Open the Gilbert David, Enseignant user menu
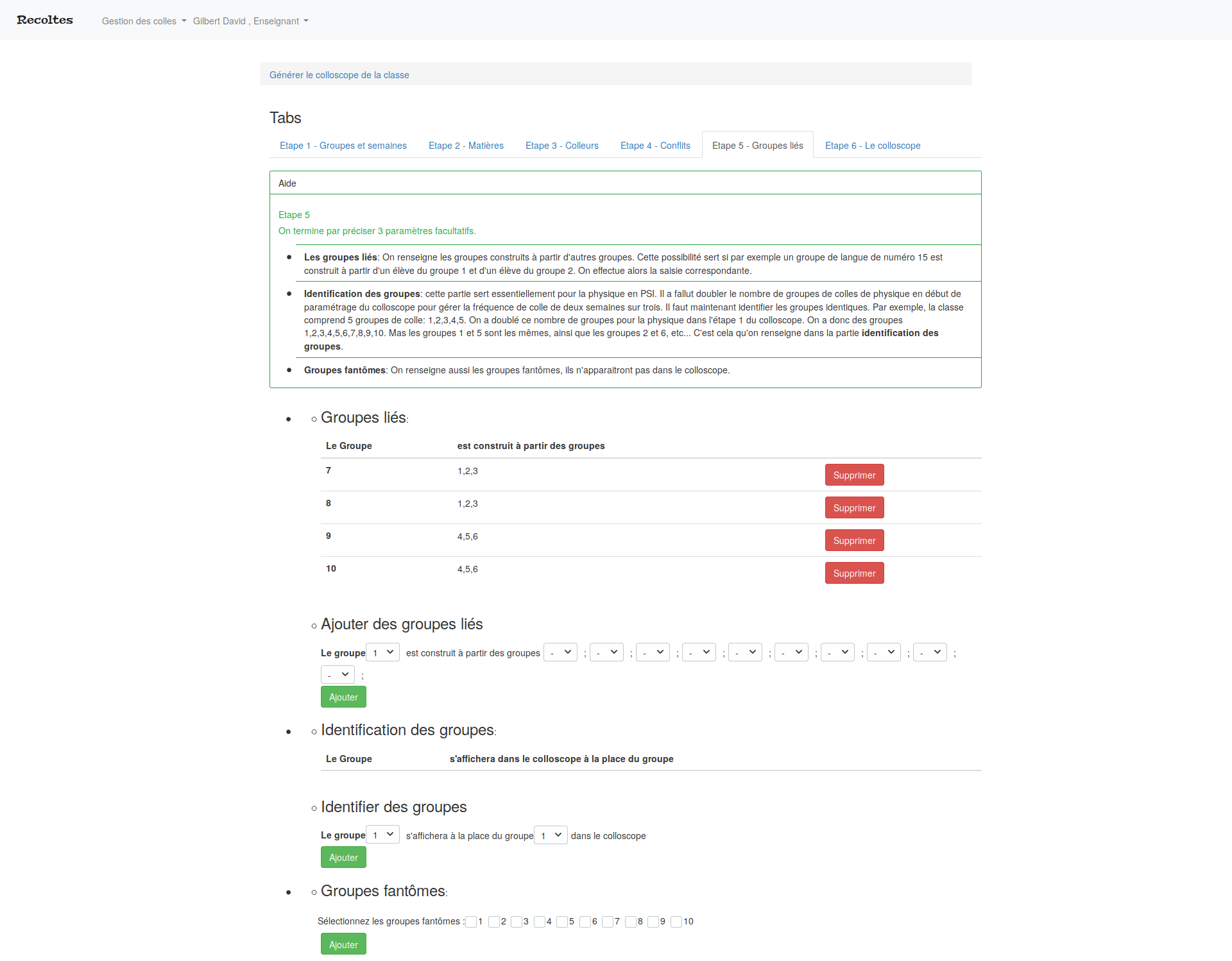Screen dimensions: 1232x961 [250, 21]
